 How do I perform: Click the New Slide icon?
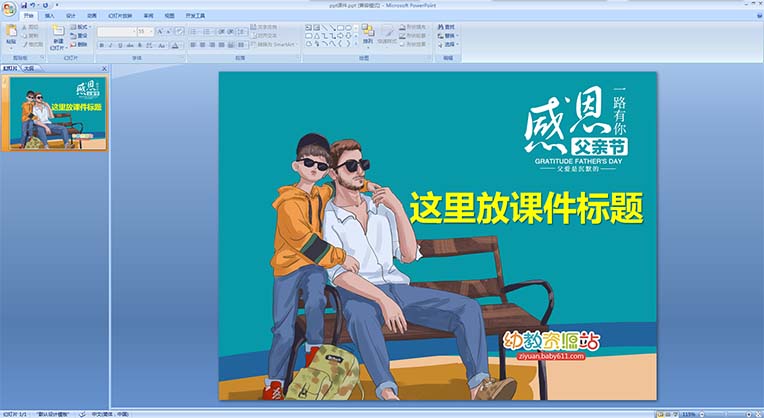tap(58, 30)
